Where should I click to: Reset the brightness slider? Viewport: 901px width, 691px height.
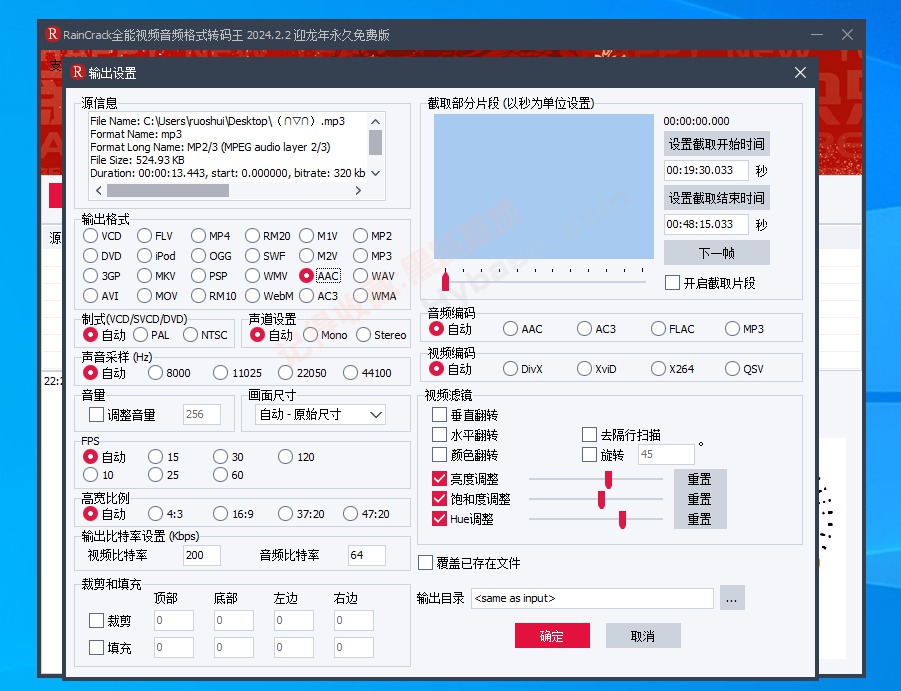700,478
